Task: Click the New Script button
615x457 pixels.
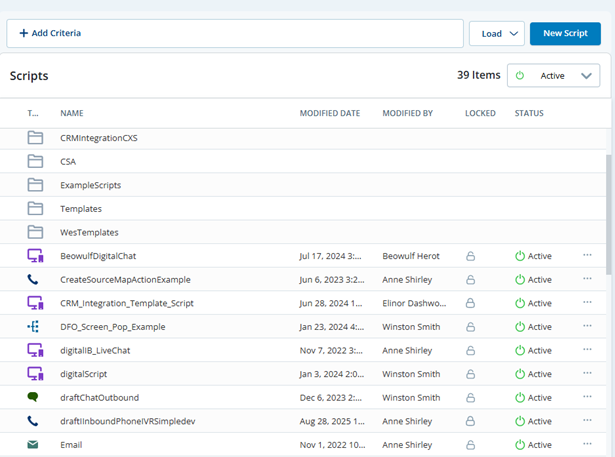Action: pyautogui.click(x=565, y=33)
